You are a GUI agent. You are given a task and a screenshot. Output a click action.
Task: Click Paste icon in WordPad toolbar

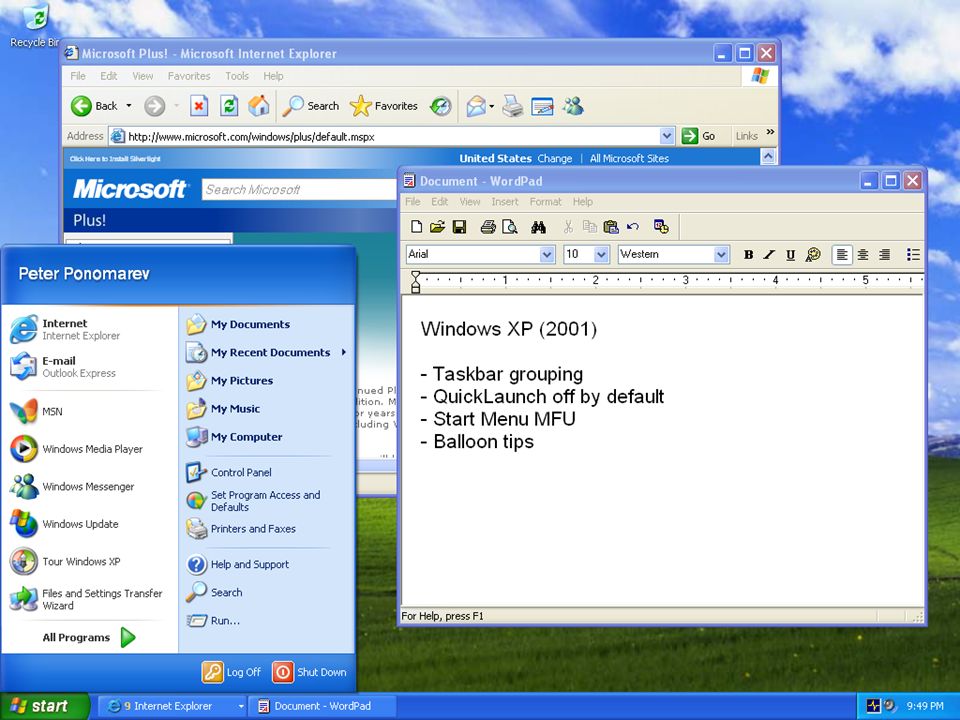pyautogui.click(x=610, y=227)
